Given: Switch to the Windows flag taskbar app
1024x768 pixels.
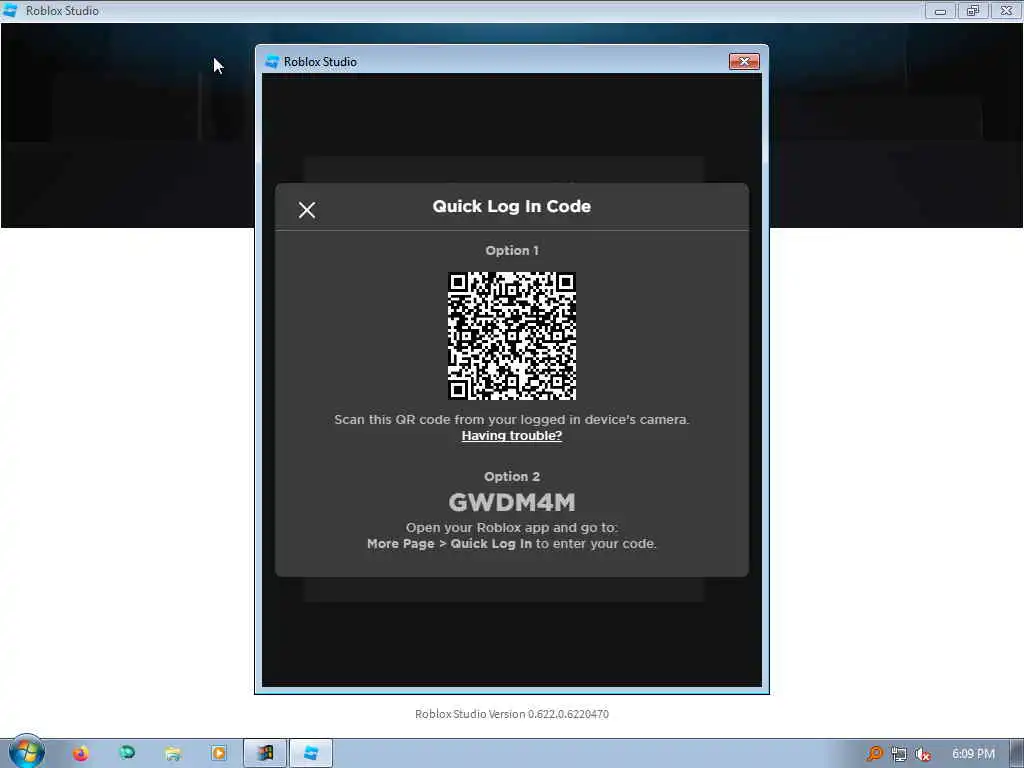Looking at the screenshot, I should pyautogui.click(x=264, y=754).
